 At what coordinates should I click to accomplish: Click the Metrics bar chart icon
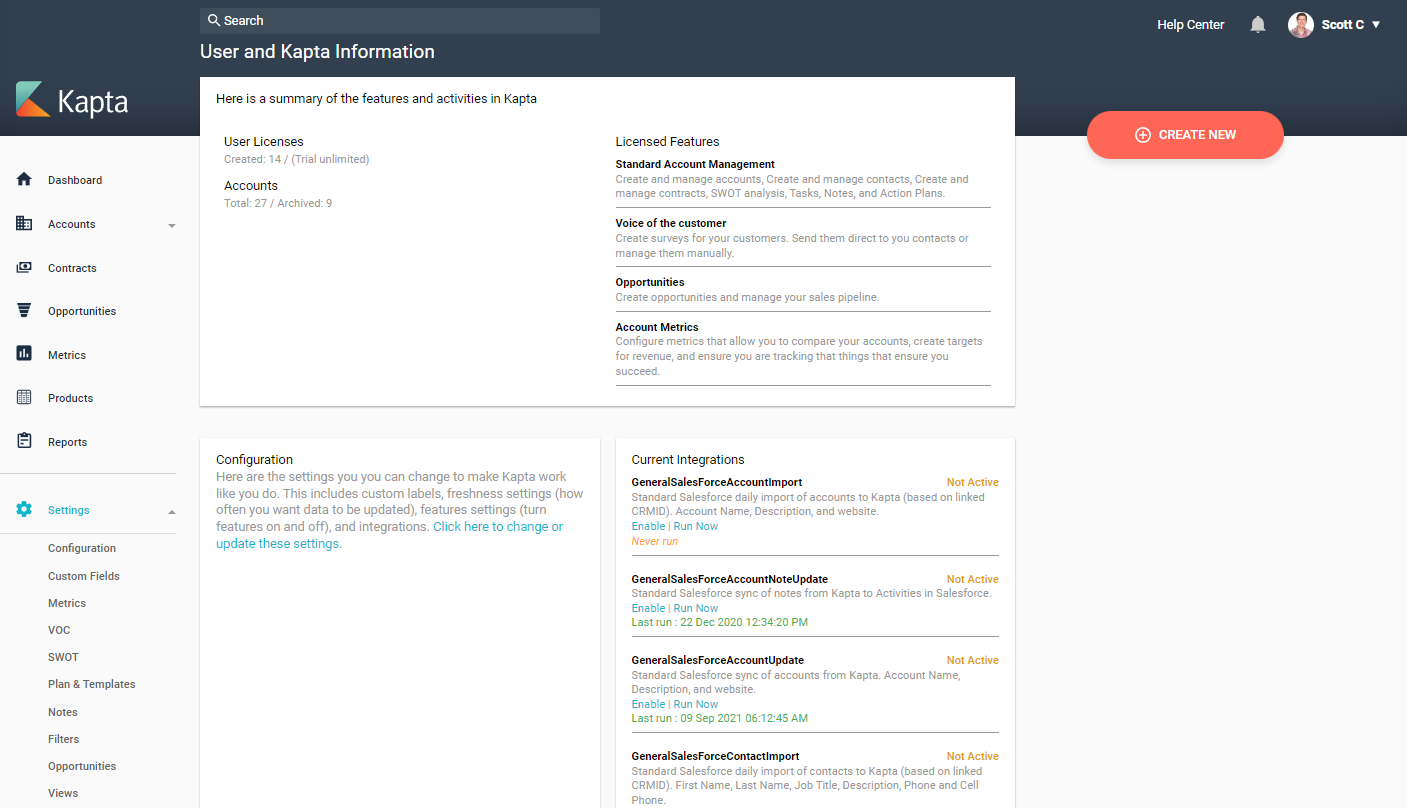click(24, 354)
